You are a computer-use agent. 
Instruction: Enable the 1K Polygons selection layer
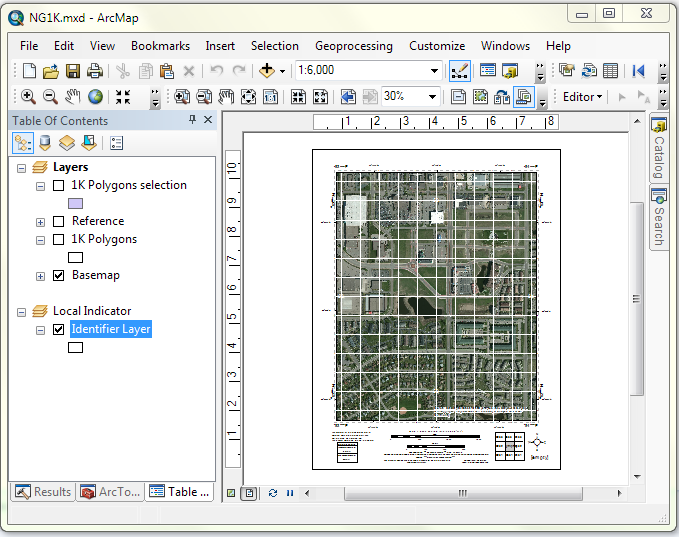pos(58,185)
